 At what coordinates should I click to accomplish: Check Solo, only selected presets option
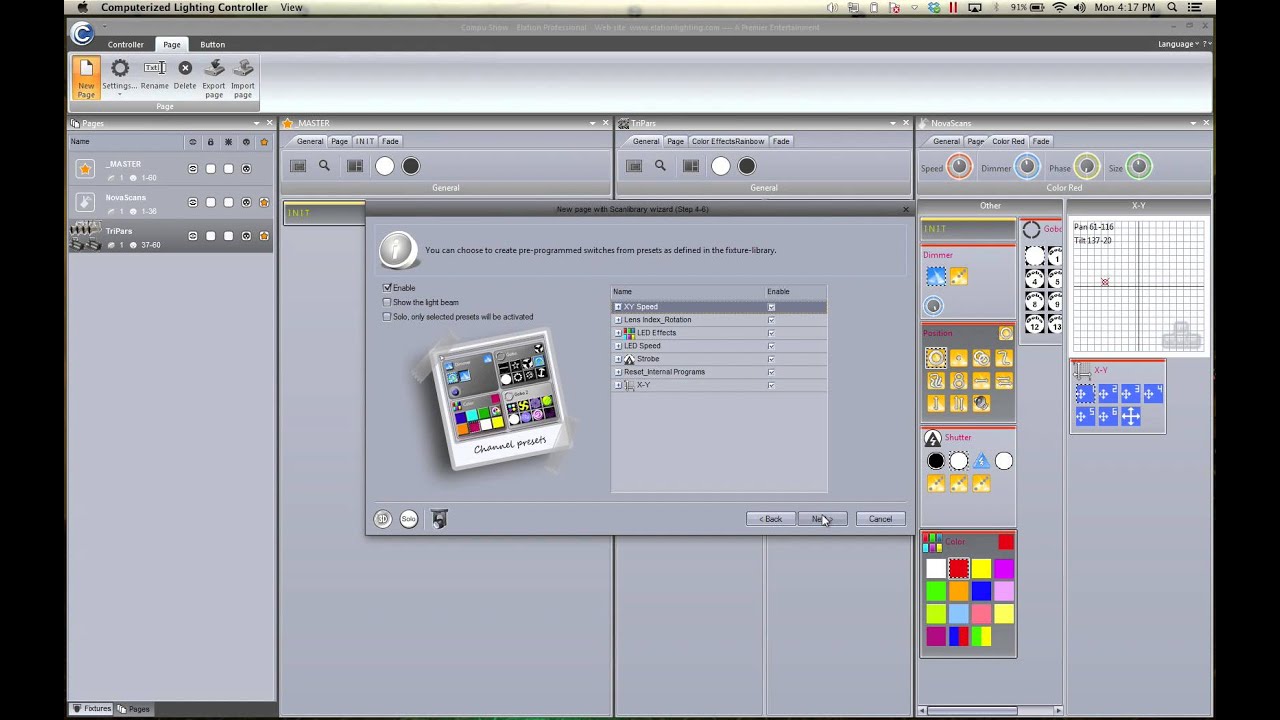(387, 317)
